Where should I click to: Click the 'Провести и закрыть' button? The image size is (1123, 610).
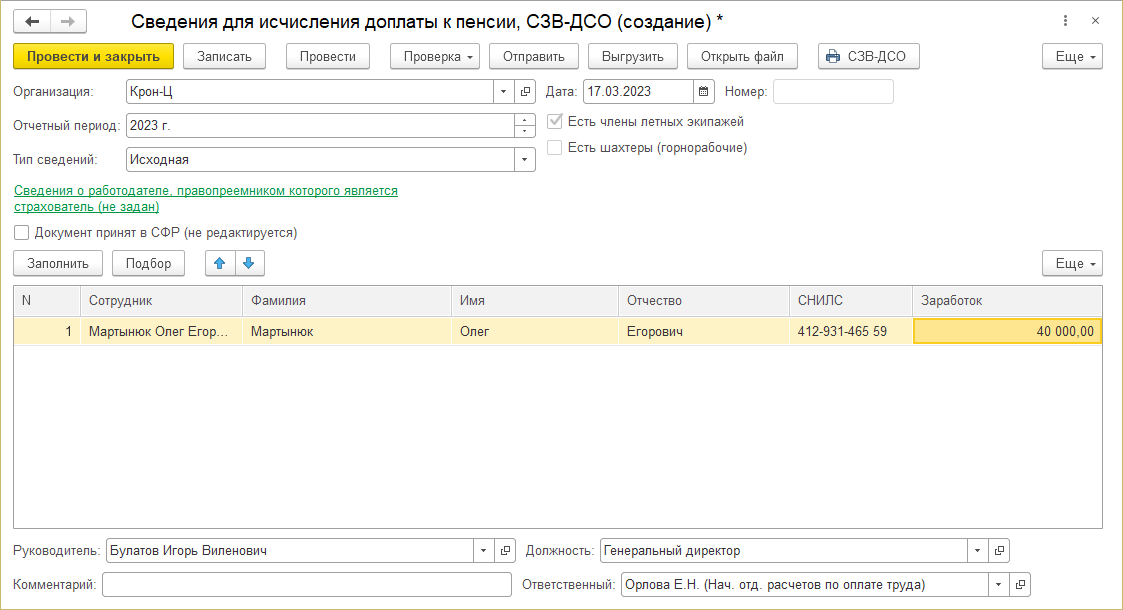click(x=94, y=57)
